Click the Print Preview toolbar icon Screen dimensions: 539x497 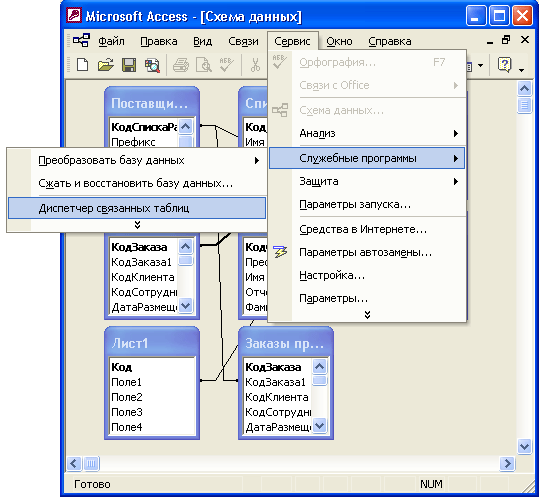[204, 65]
